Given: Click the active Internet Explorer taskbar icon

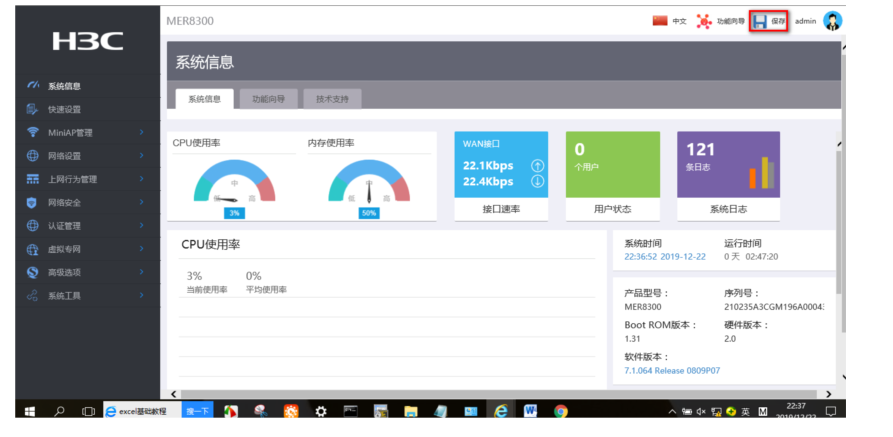Looking at the screenshot, I should pos(501,411).
